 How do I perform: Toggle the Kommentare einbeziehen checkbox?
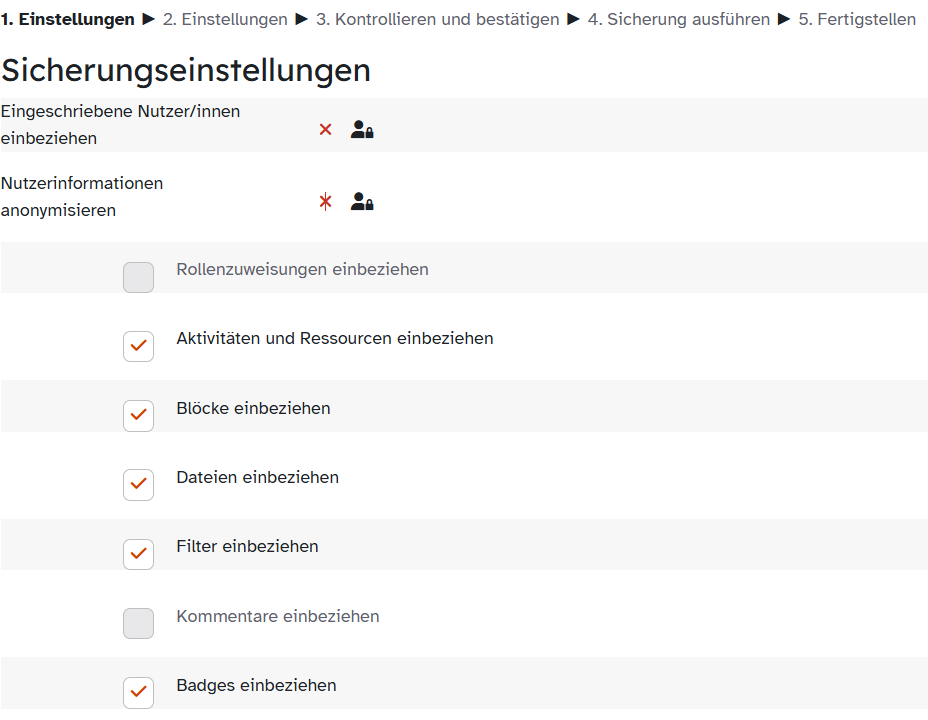click(138, 623)
